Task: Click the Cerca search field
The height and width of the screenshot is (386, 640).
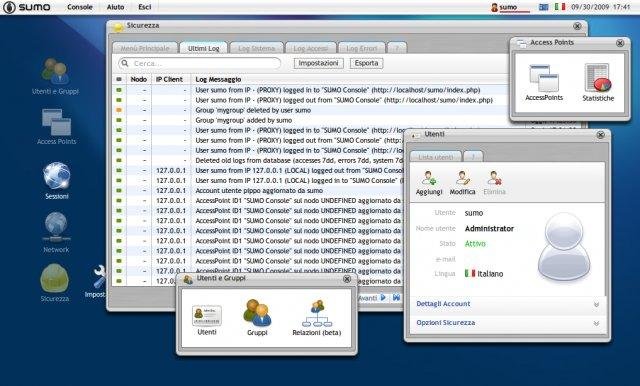Action: pyautogui.click(x=200, y=63)
